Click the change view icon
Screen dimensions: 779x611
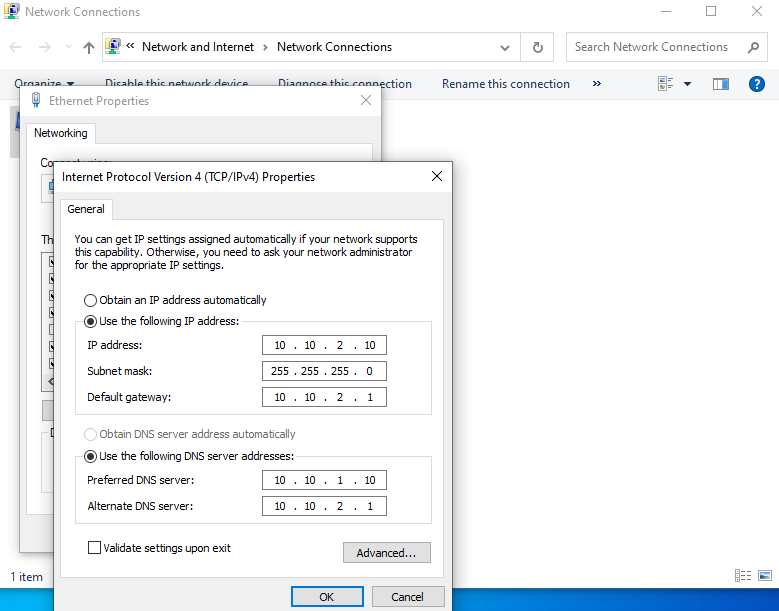tap(666, 84)
